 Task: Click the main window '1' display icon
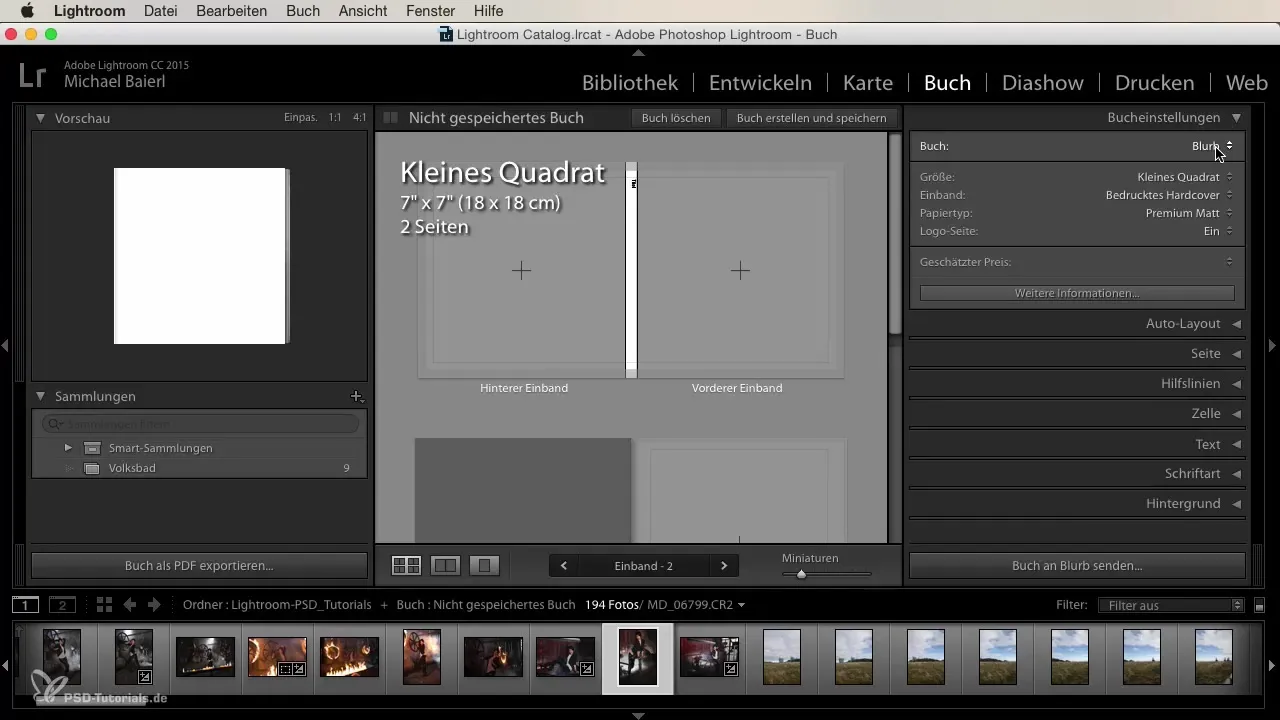(x=26, y=605)
